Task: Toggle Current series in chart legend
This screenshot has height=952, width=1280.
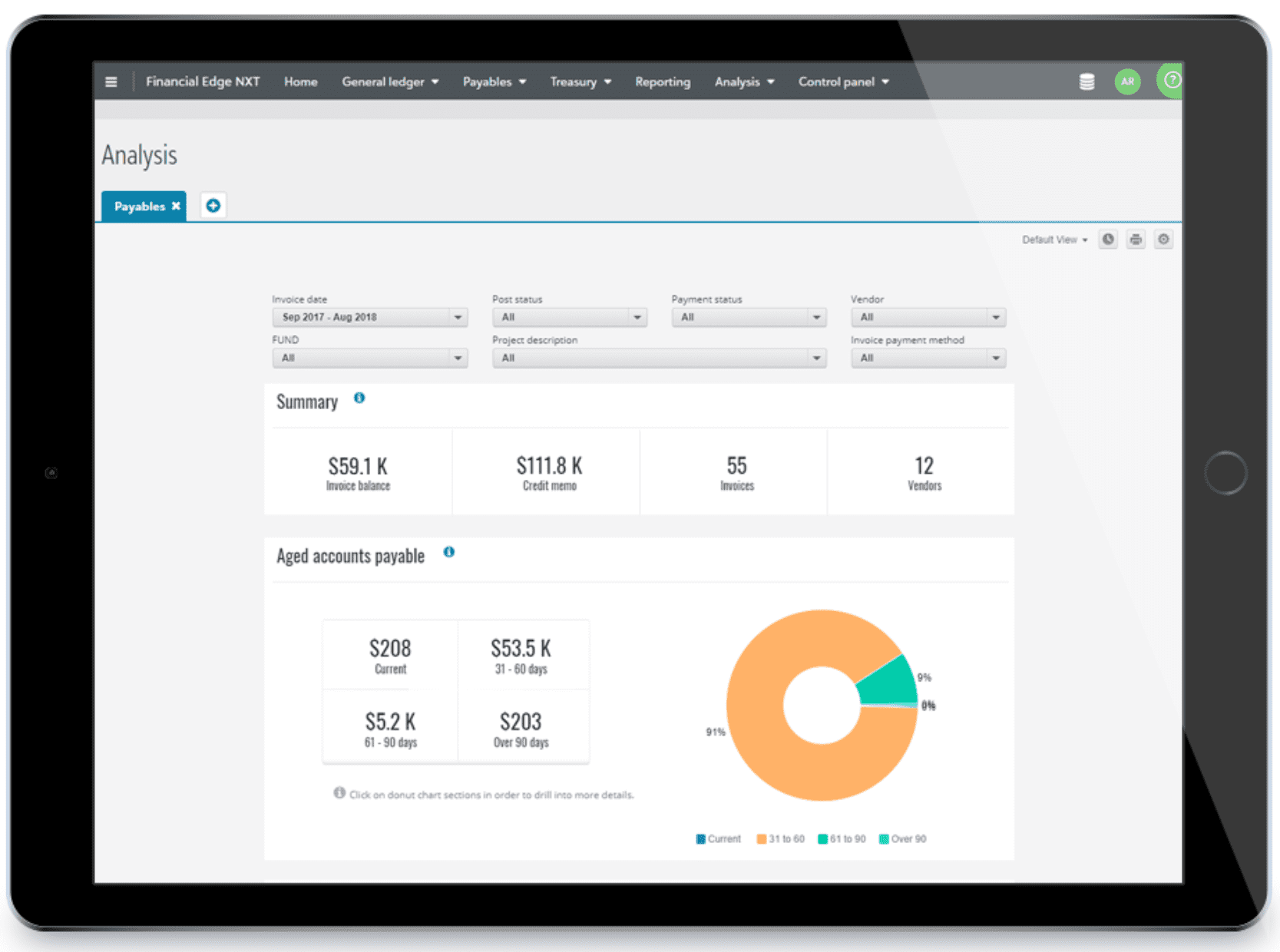Action: point(718,839)
